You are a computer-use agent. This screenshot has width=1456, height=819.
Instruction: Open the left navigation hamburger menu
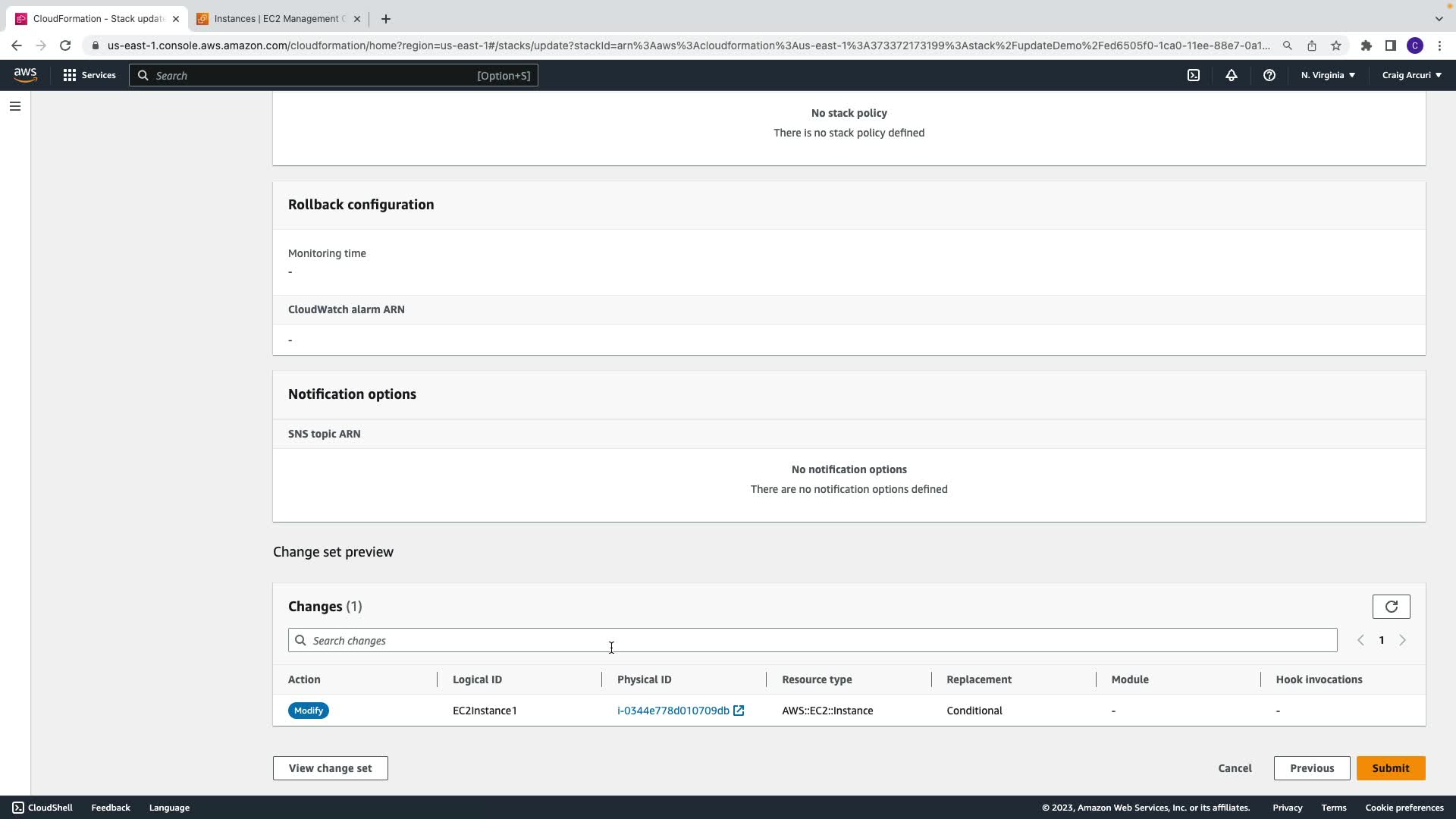(x=14, y=106)
